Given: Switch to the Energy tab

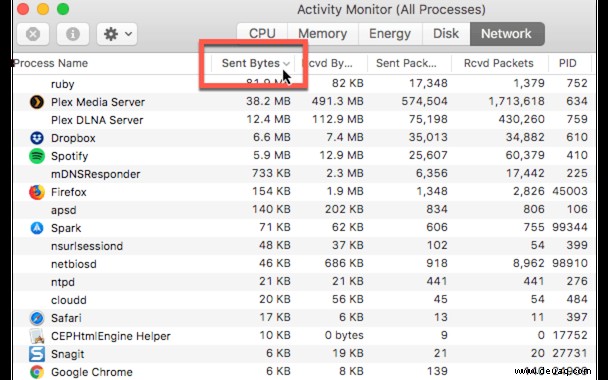Looking at the screenshot, I should coord(390,34).
